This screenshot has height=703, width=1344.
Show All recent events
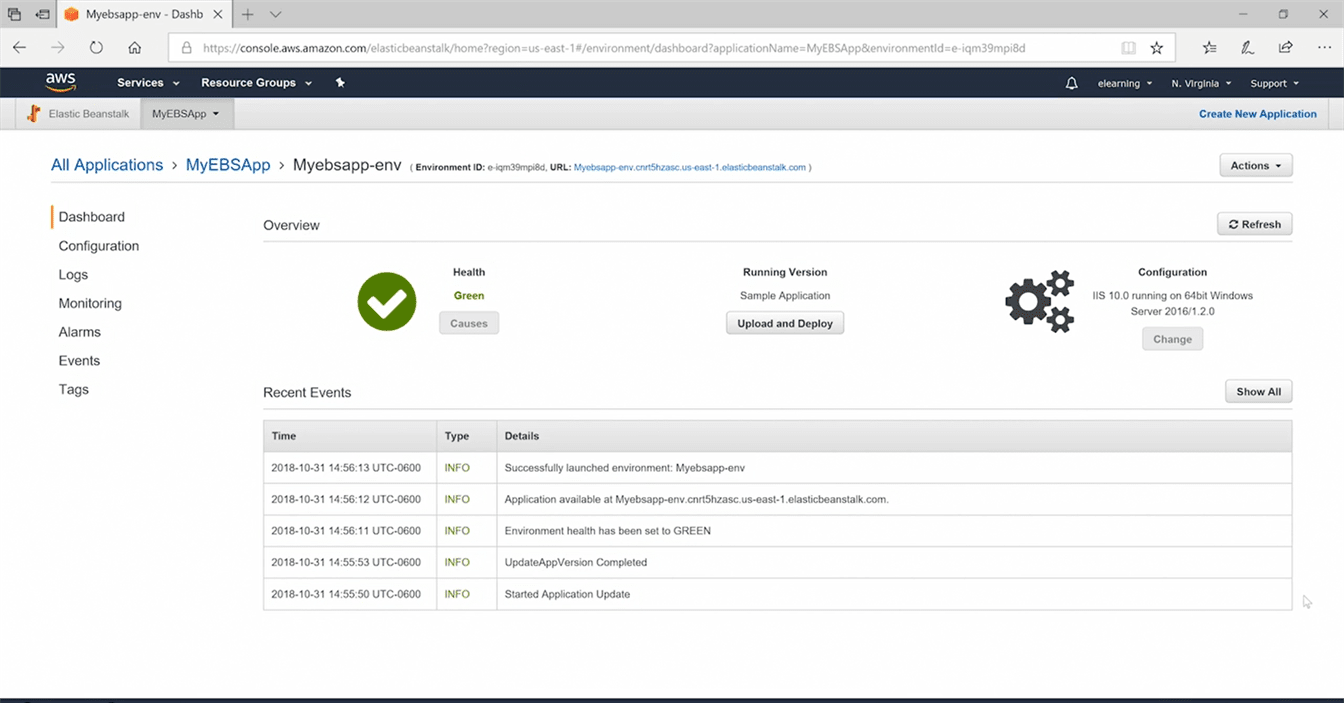point(1258,392)
